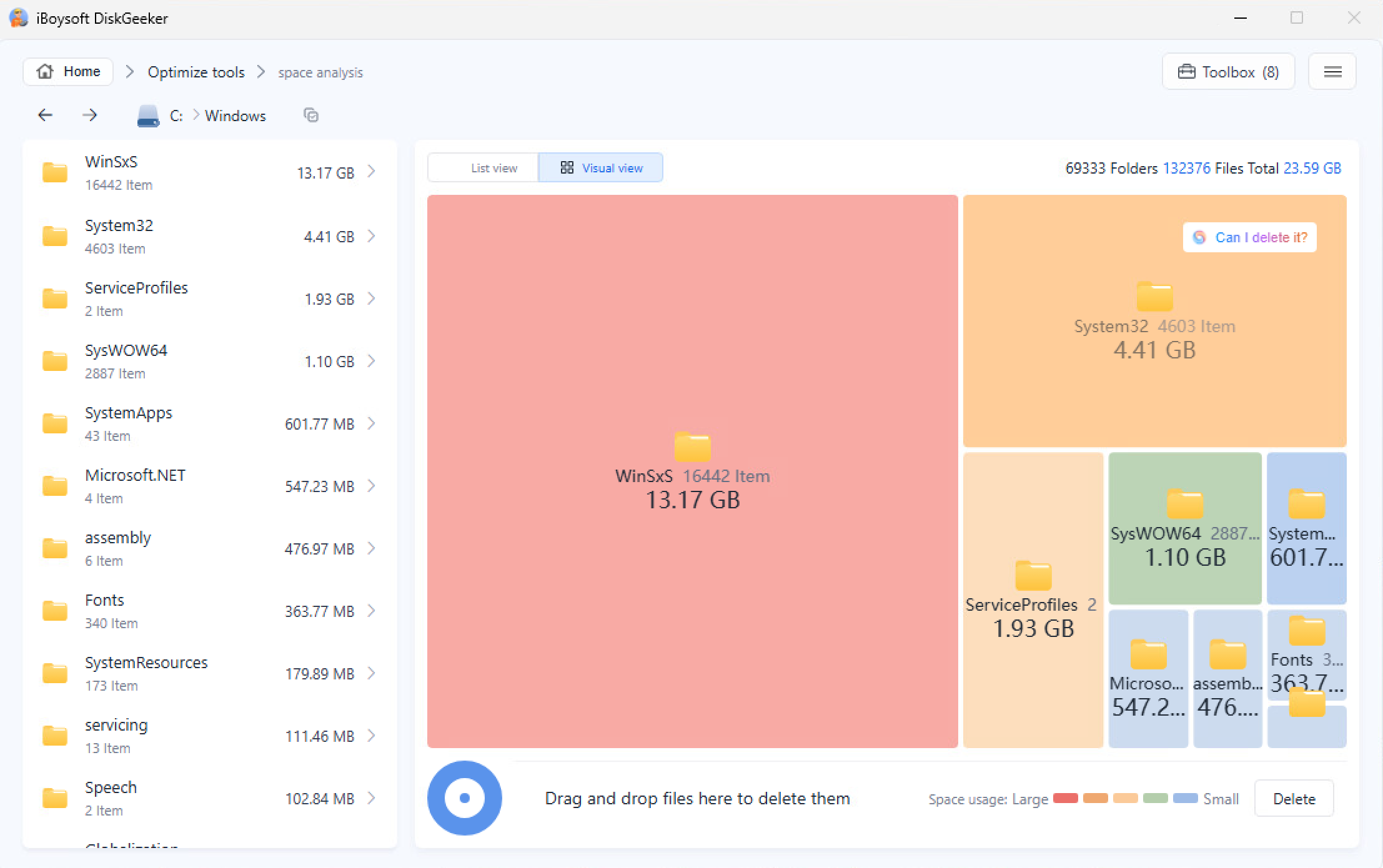The height and width of the screenshot is (868, 1383).
Task: Expand the ServiceProfiles folder chevron
Action: point(372,298)
